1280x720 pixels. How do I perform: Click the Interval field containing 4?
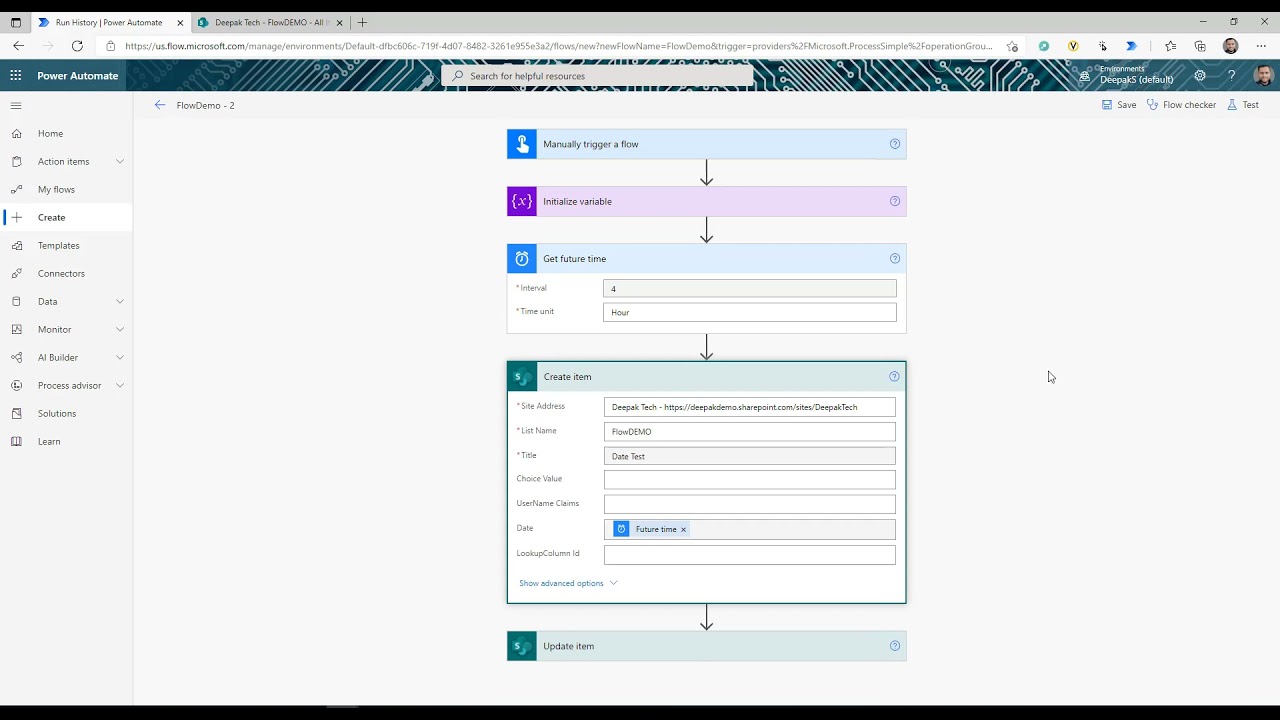click(749, 289)
